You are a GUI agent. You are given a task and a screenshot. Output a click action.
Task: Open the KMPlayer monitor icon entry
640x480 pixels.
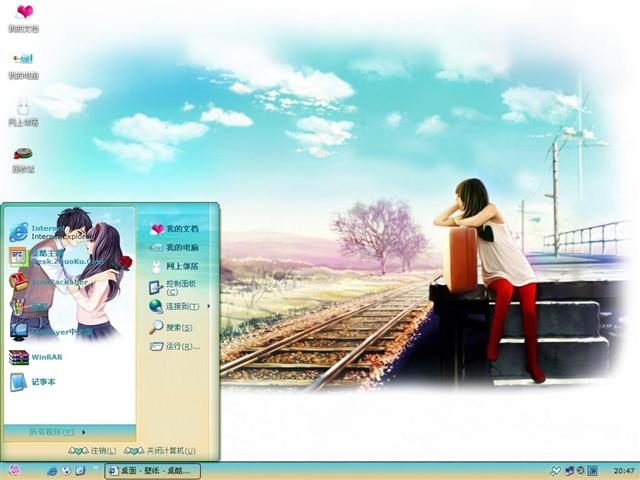pyautogui.click(x=51, y=332)
